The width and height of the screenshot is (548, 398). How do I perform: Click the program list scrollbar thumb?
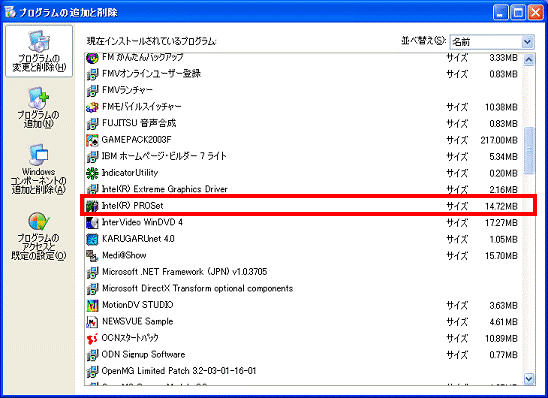(529, 150)
